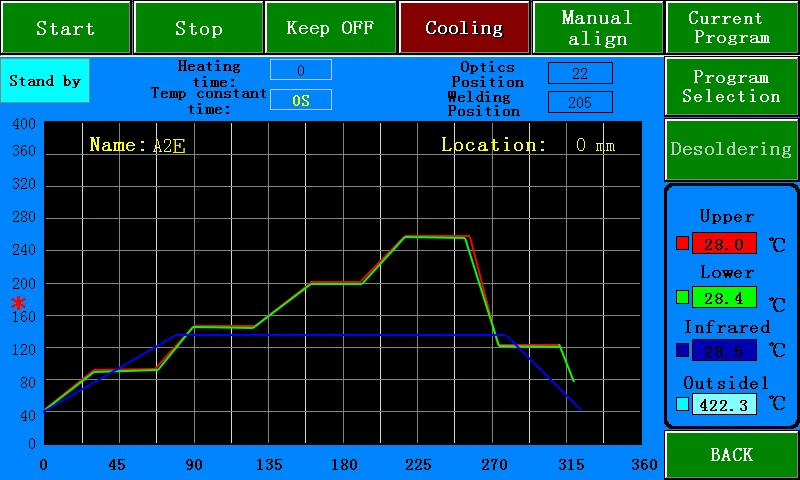Open Current Program
Image resolution: width=800 pixels, height=480 pixels.
pyautogui.click(x=732, y=28)
